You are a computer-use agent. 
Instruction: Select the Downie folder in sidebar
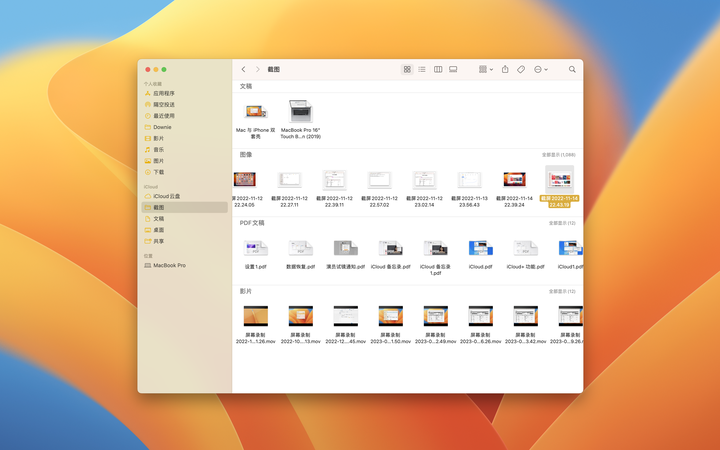(185, 127)
